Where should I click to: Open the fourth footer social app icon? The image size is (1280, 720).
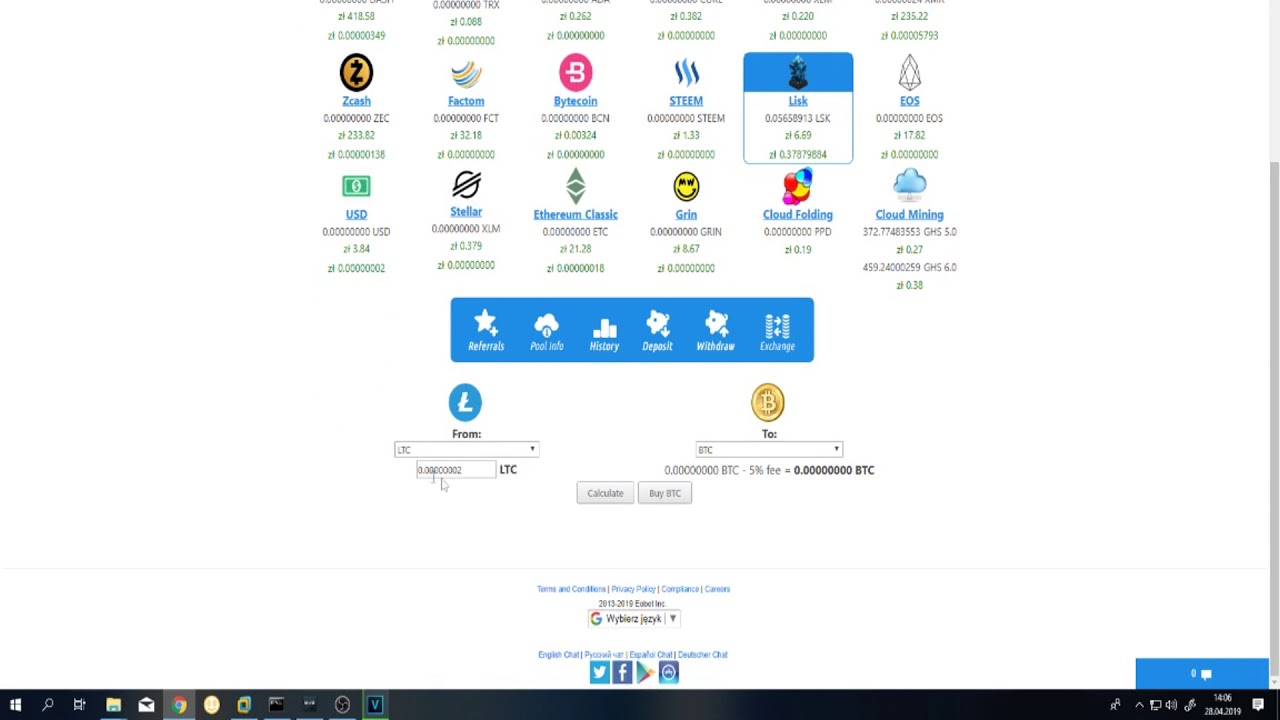click(x=669, y=673)
